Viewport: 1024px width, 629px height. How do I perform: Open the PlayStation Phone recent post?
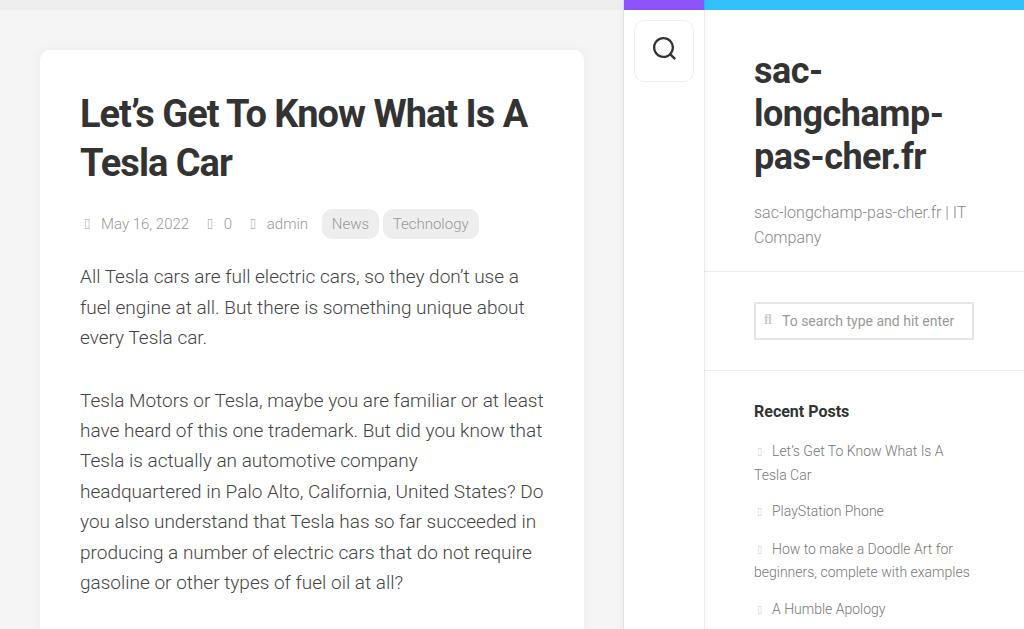pos(827,511)
